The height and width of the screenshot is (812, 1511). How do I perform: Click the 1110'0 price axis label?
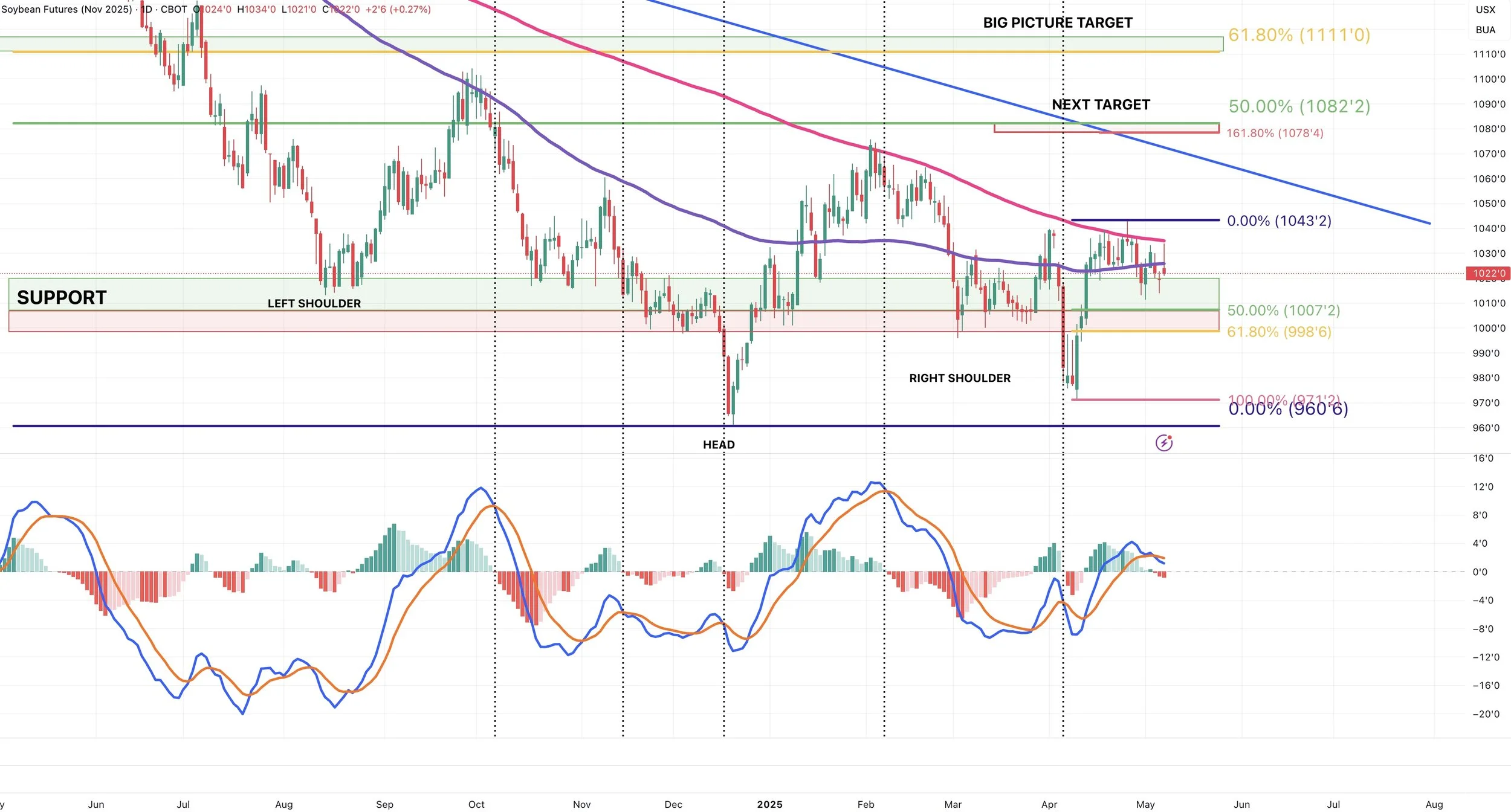click(1489, 54)
